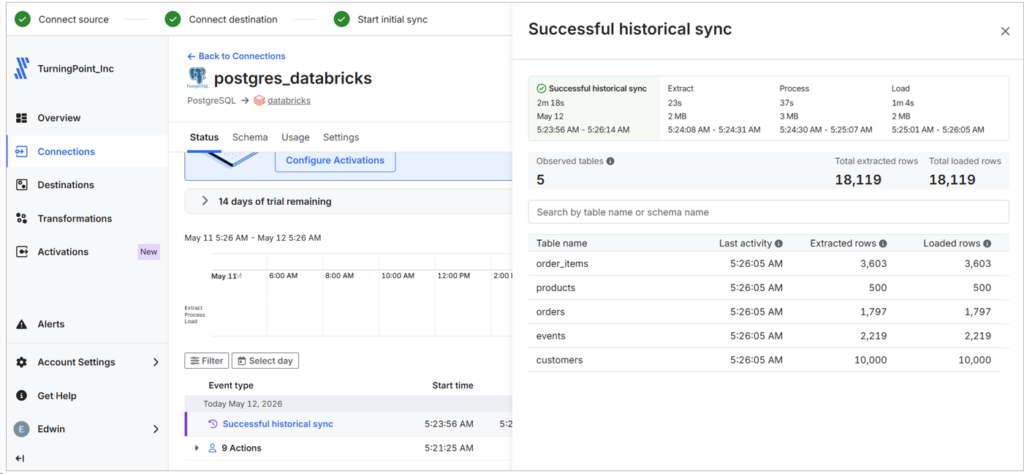Click the Connections arrow icon
This screenshot has width=1024, height=474.
[22, 151]
